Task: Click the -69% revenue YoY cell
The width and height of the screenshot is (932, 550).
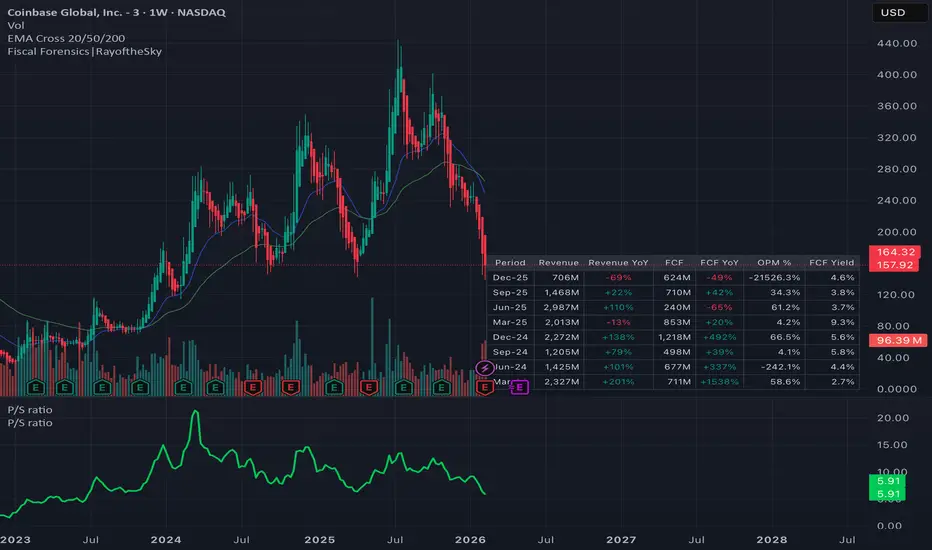Action: tap(618, 278)
